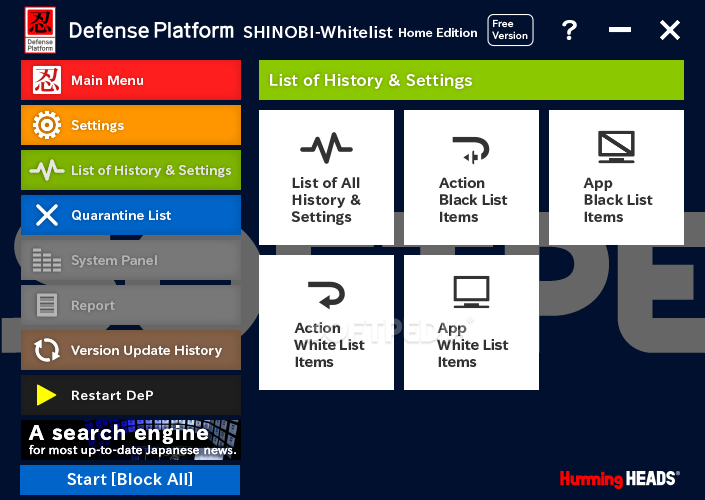Click the Action Black List arrow icon

point(471,149)
